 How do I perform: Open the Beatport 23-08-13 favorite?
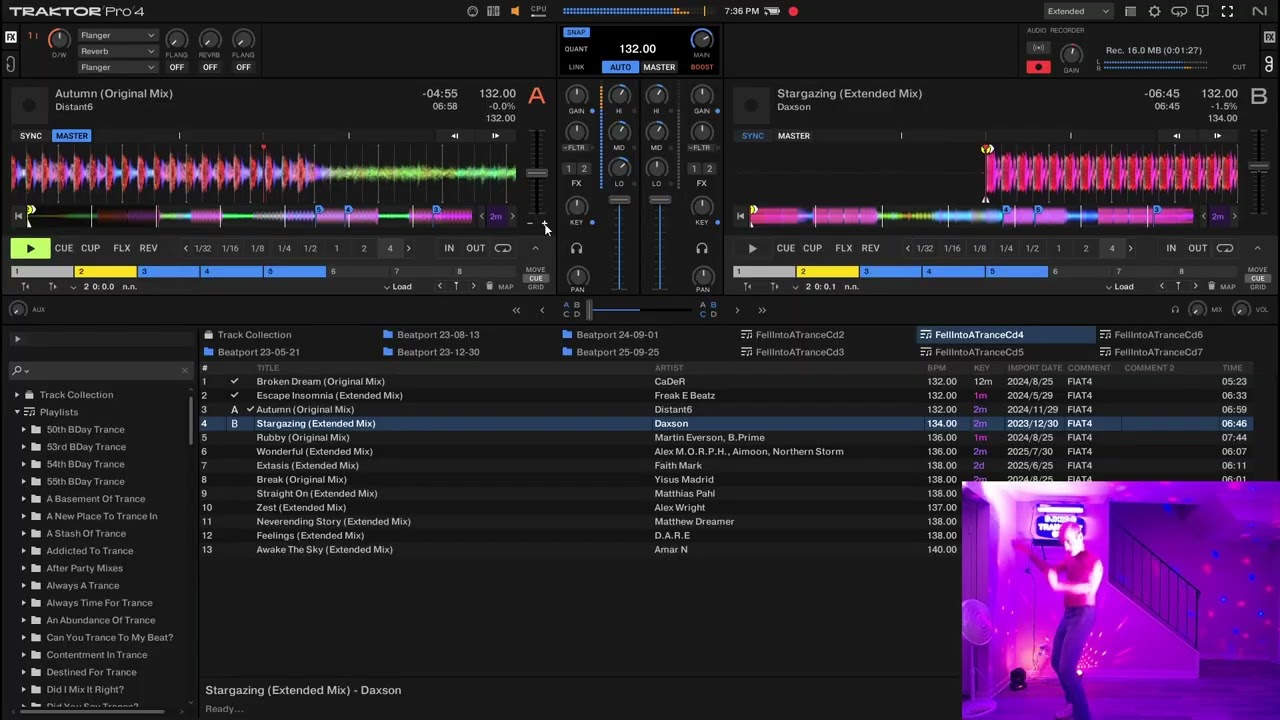431,335
